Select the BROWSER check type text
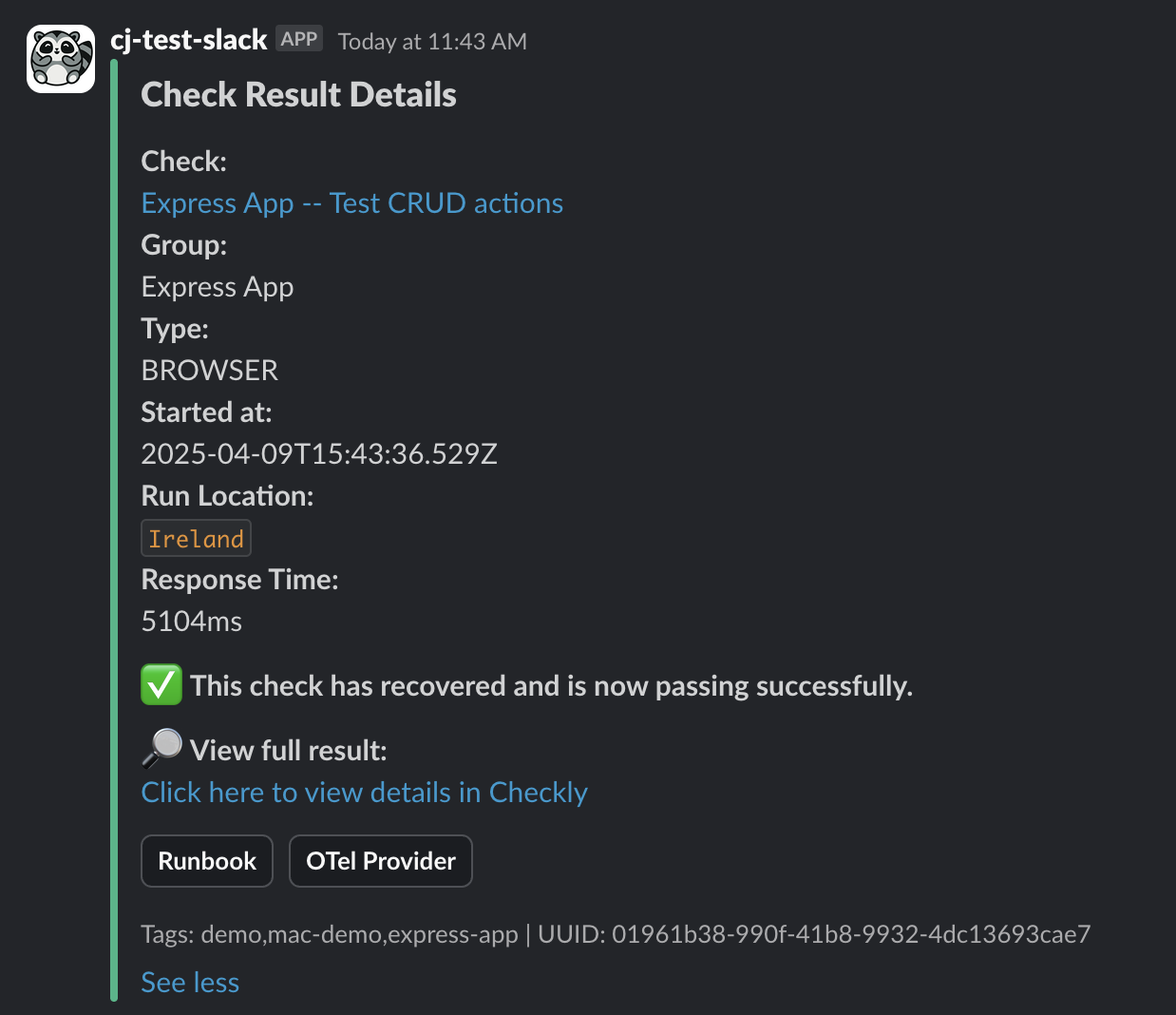The height and width of the screenshot is (1015, 1176). coord(209,370)
